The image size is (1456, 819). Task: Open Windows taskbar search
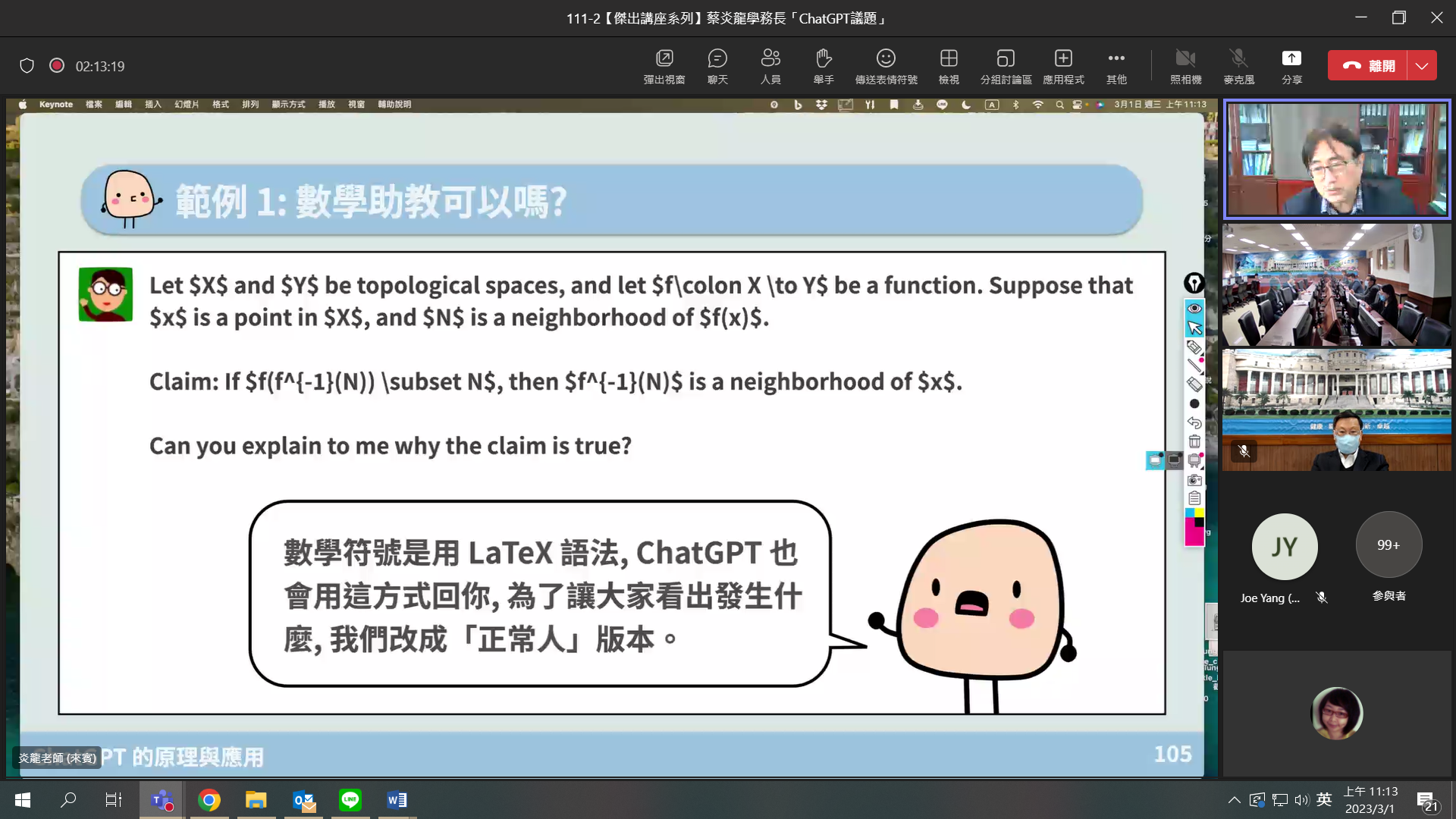pyautogui.click(x=68, y=799)
